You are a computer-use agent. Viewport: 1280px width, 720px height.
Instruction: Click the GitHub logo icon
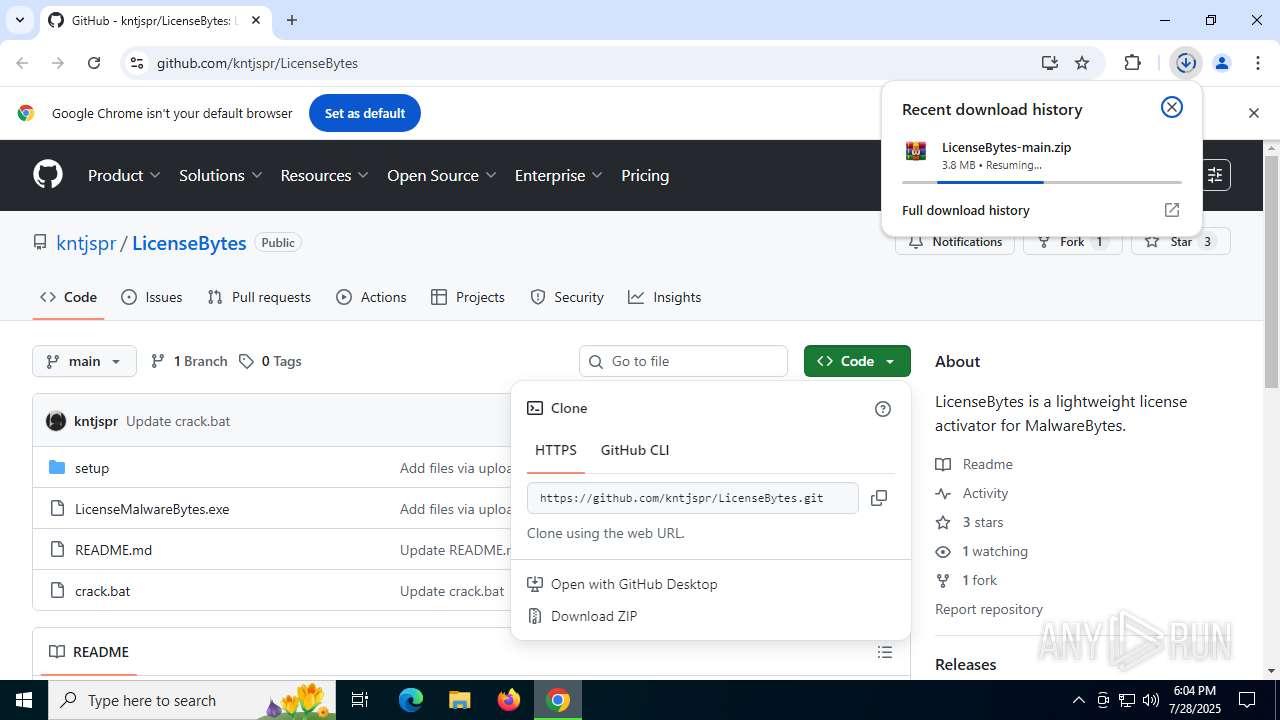[48, 175]
